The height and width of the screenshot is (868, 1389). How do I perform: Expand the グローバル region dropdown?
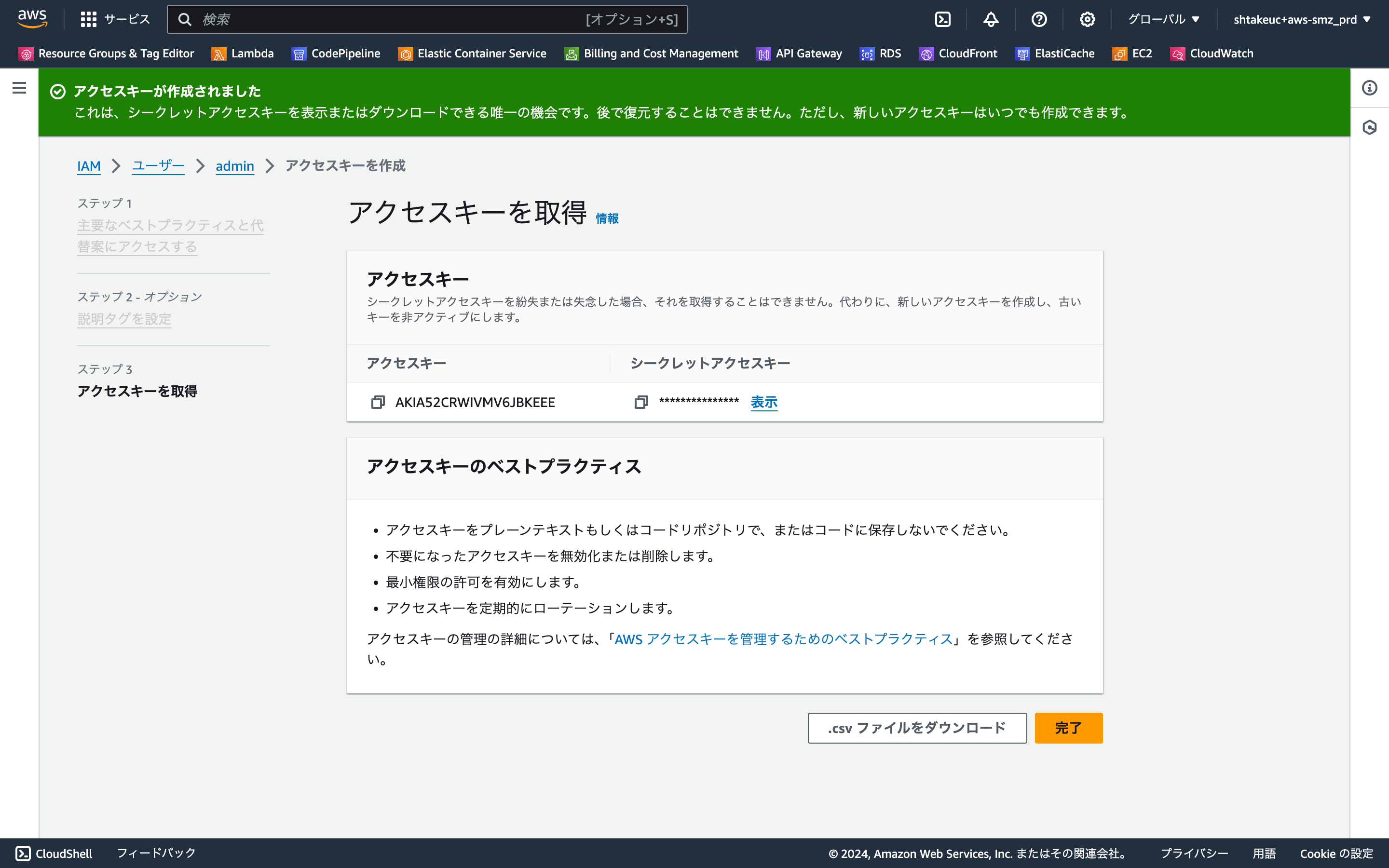coord(1164,19)
